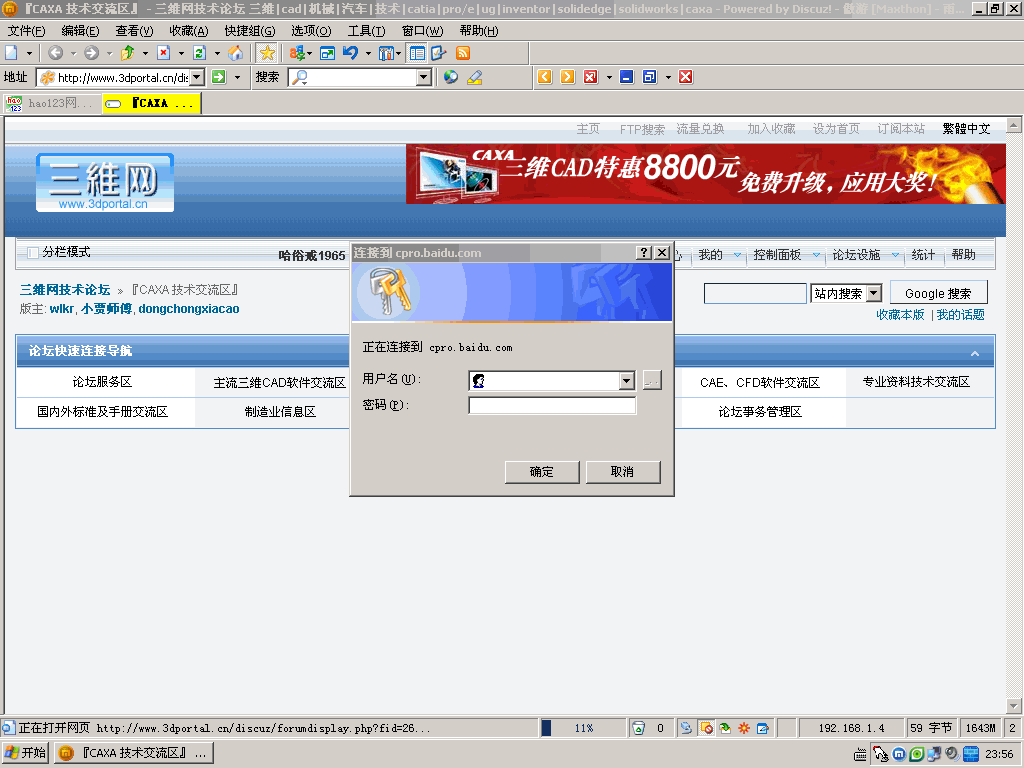The height and width of the screenshot is (768, 1024).
Task: Collapse the 论坛快速连接导航 panel
Action: 974,353
